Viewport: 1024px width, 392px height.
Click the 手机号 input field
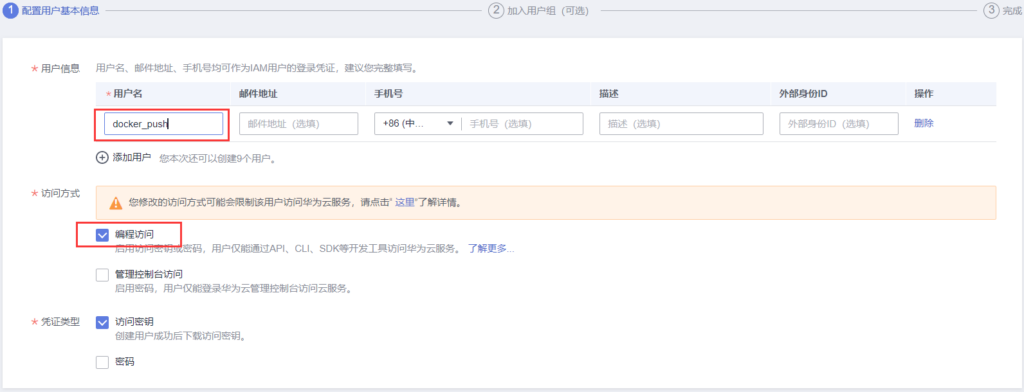point(522,123)
